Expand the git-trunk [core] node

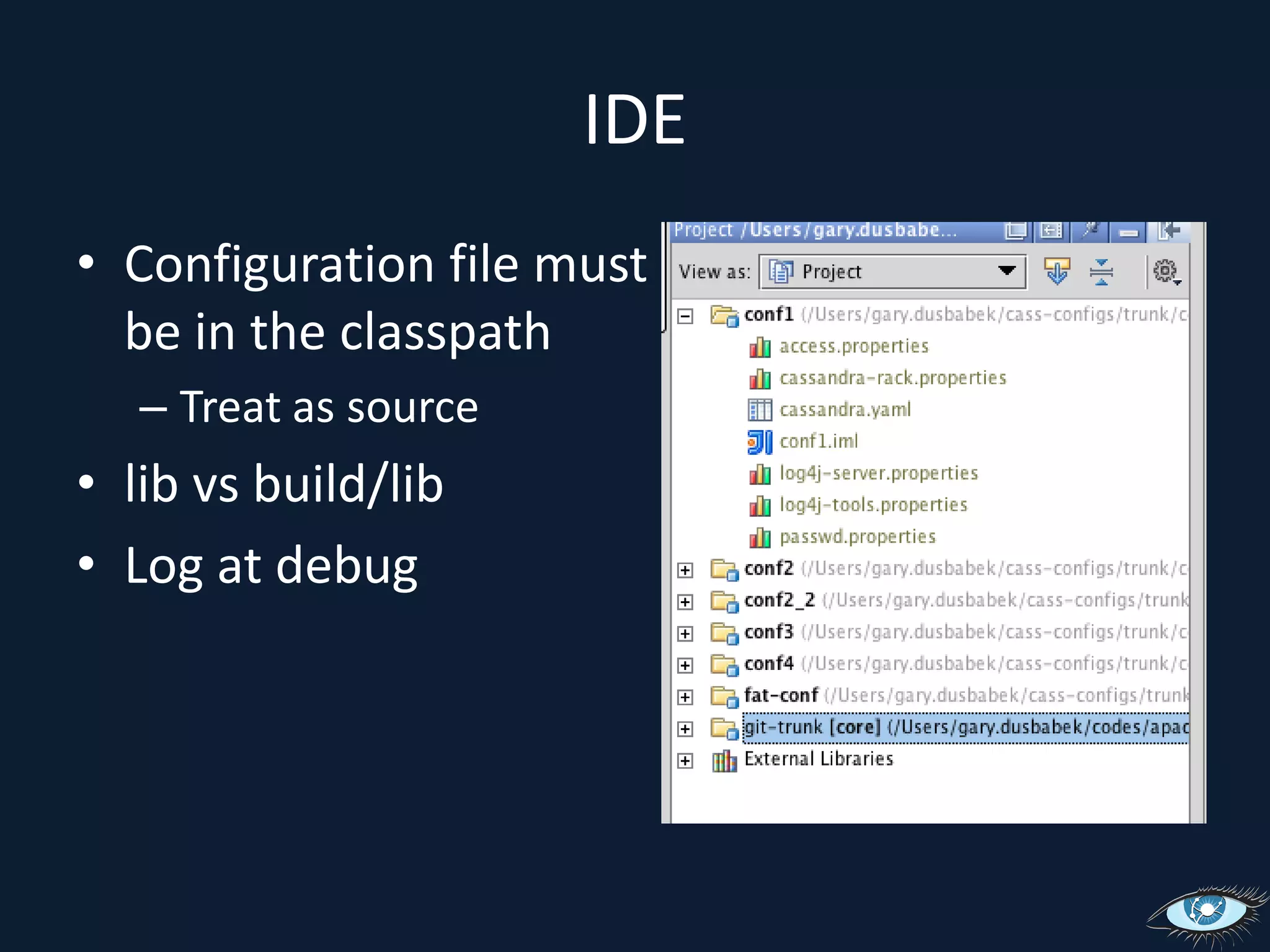pyautogui.click(x=685, y=729)
